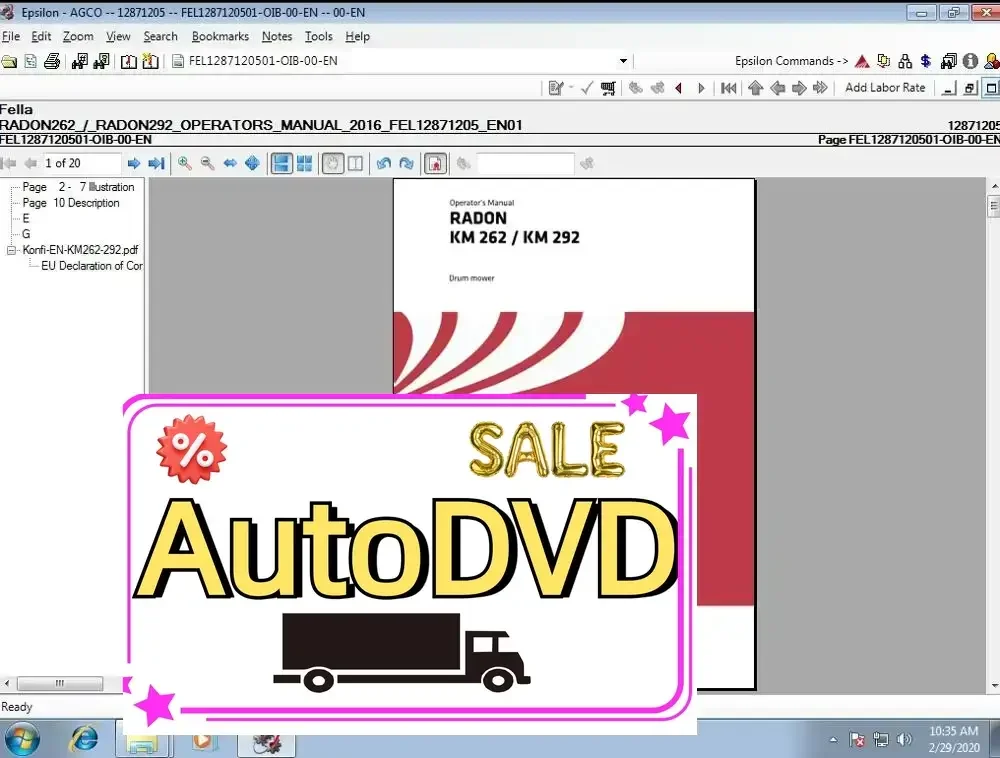Open the Zoom menu

coord(78,36)
